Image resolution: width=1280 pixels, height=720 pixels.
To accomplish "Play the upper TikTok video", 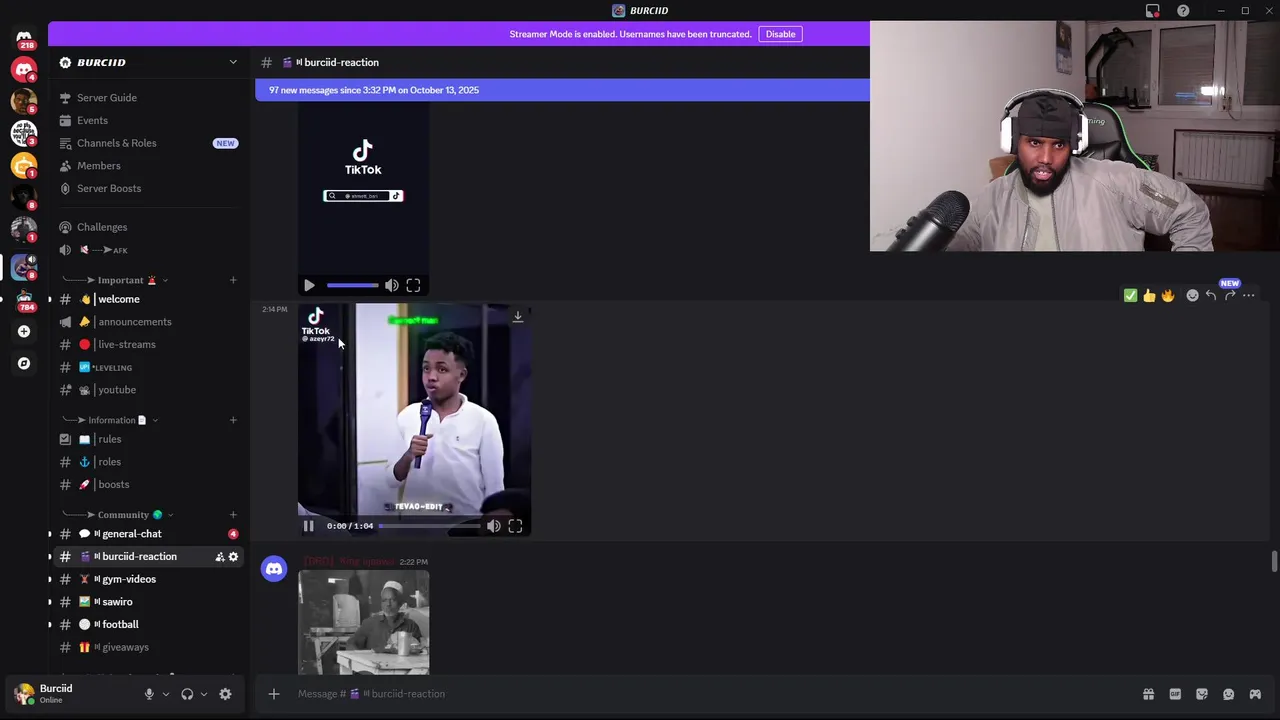I will 309,286.
